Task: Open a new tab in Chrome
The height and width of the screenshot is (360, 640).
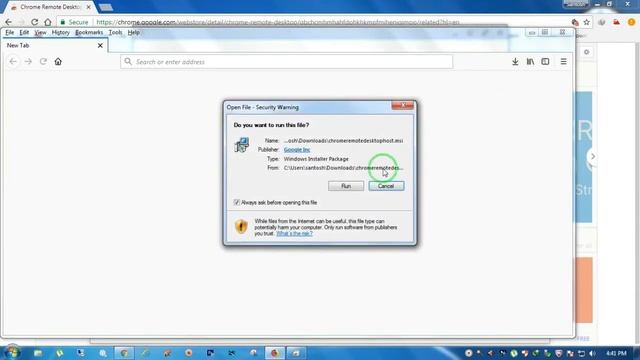Action: [106, 7]
